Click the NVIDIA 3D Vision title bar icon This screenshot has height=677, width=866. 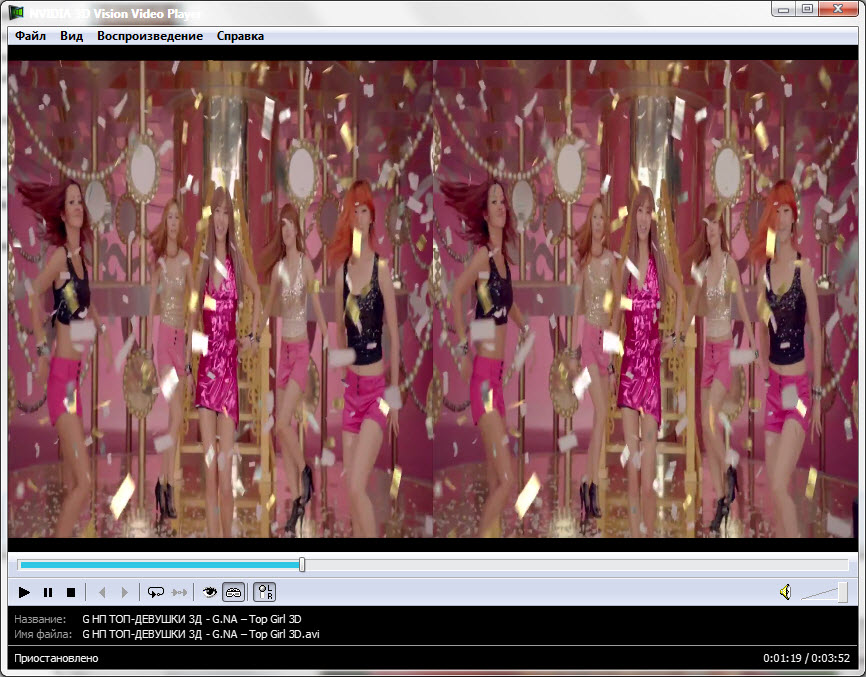pyautogui.click(x=16, y=12)
